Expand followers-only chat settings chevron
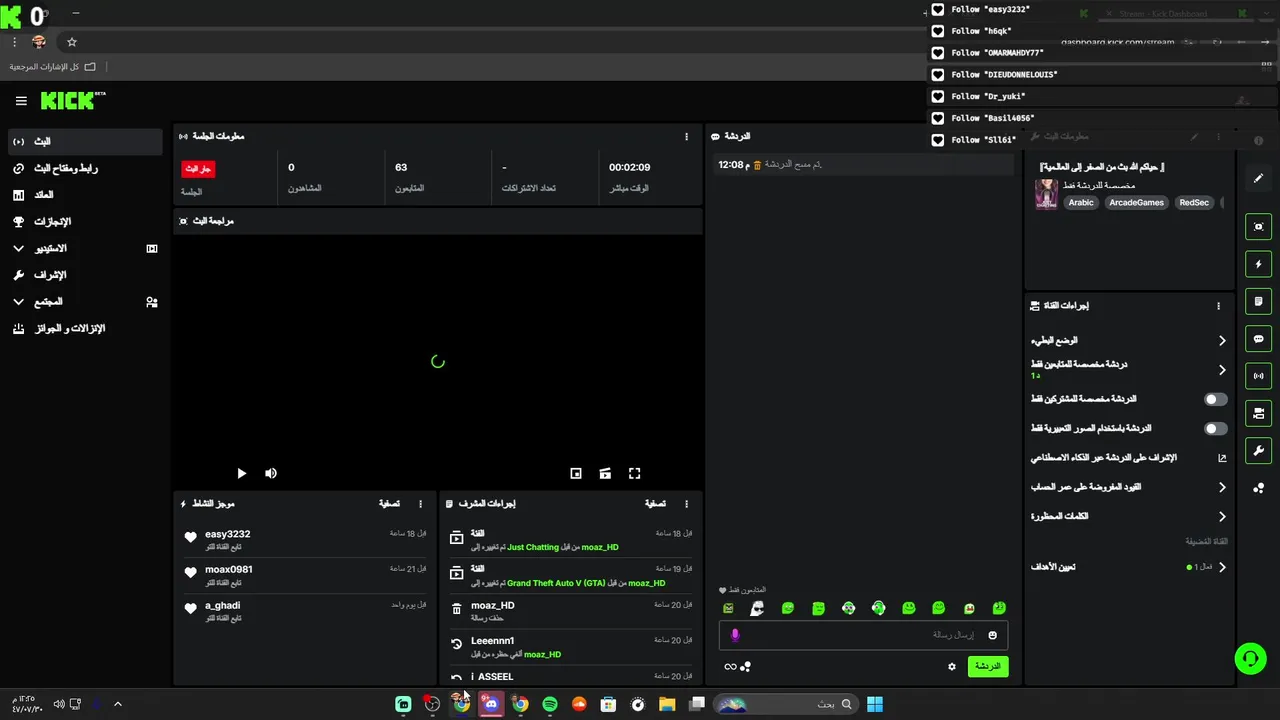1280x720 pixels. (1221, 370)
